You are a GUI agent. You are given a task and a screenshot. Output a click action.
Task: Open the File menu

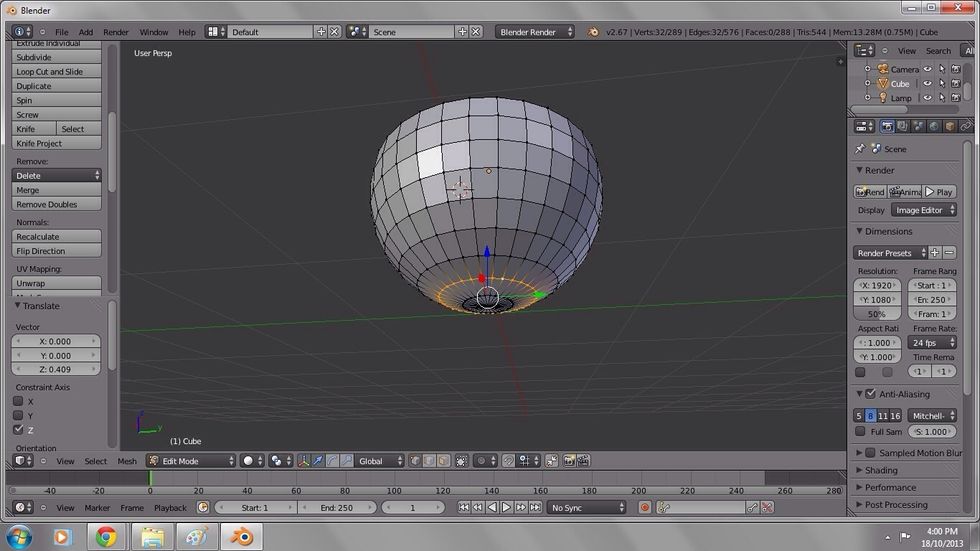click(61, 32)
